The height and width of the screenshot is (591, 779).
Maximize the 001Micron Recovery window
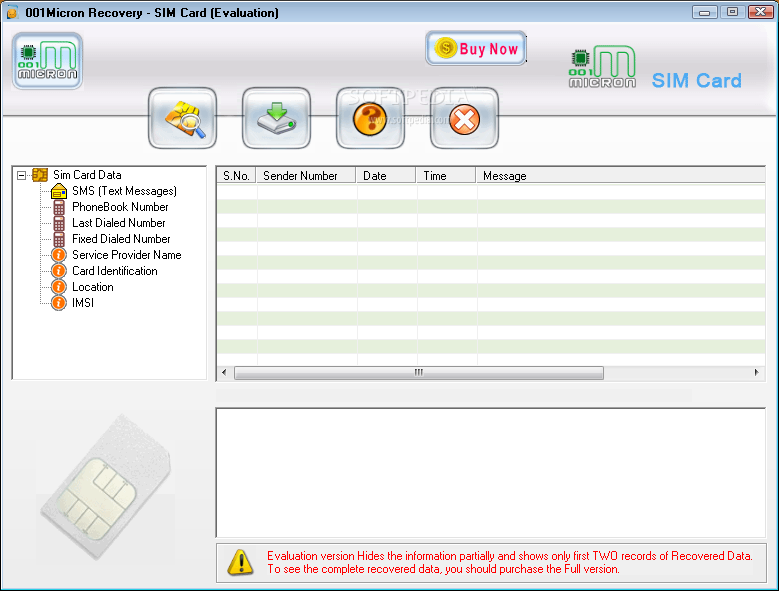click(x=732, y=12)
